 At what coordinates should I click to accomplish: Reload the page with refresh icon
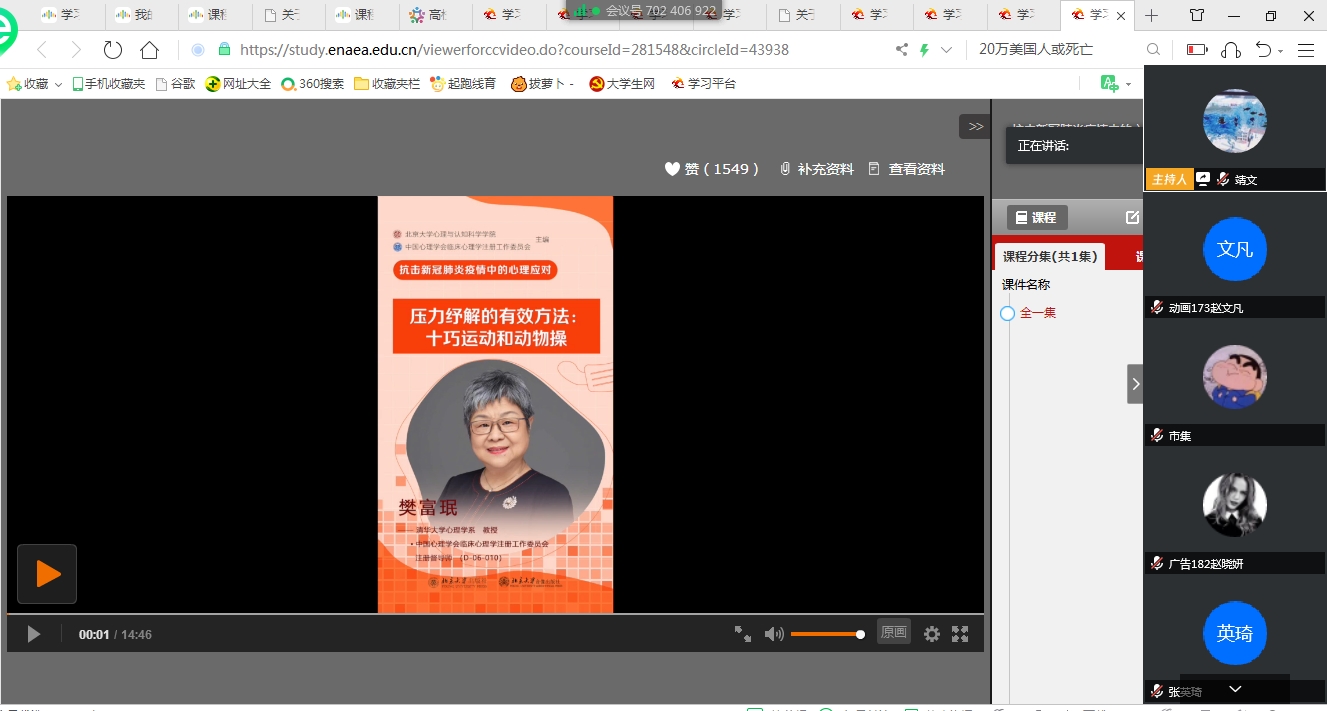tap(113, 50)
